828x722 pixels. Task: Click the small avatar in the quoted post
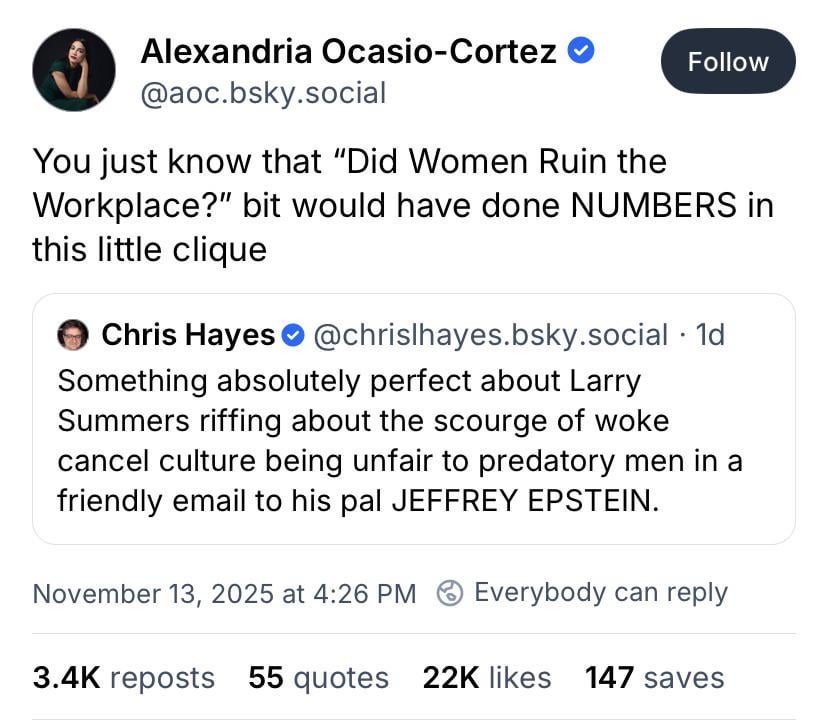pyautogui.click(x=73, y=335)
